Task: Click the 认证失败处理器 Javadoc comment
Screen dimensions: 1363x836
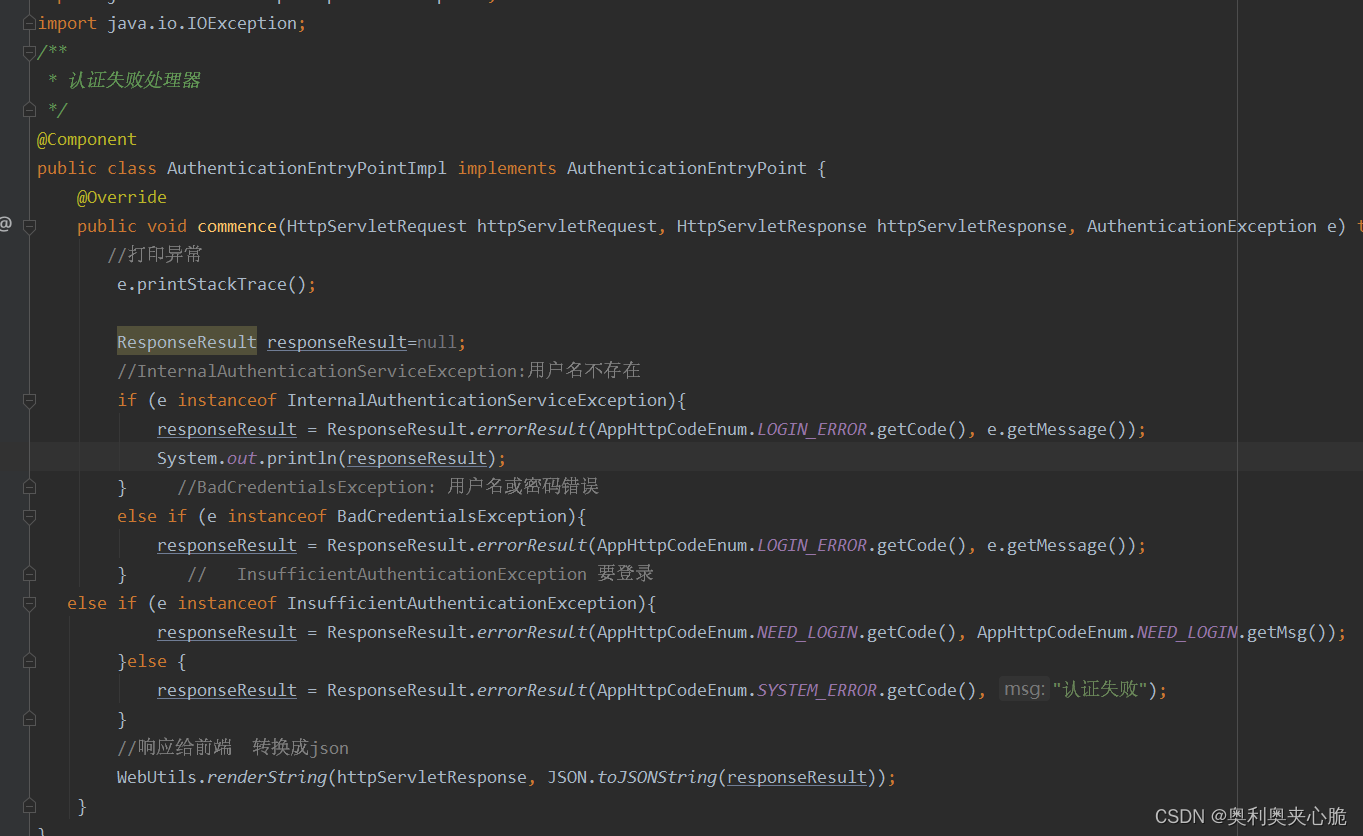Action: point(134,81)
